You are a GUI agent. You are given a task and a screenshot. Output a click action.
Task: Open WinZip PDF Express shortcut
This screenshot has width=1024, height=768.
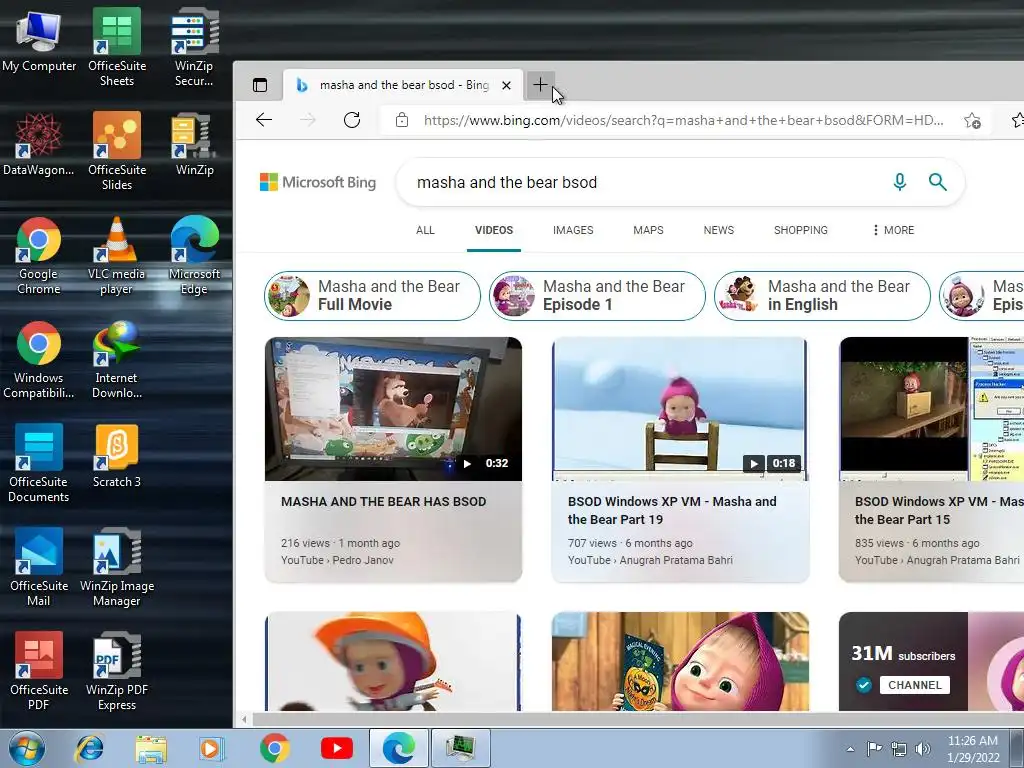point(116,671)
